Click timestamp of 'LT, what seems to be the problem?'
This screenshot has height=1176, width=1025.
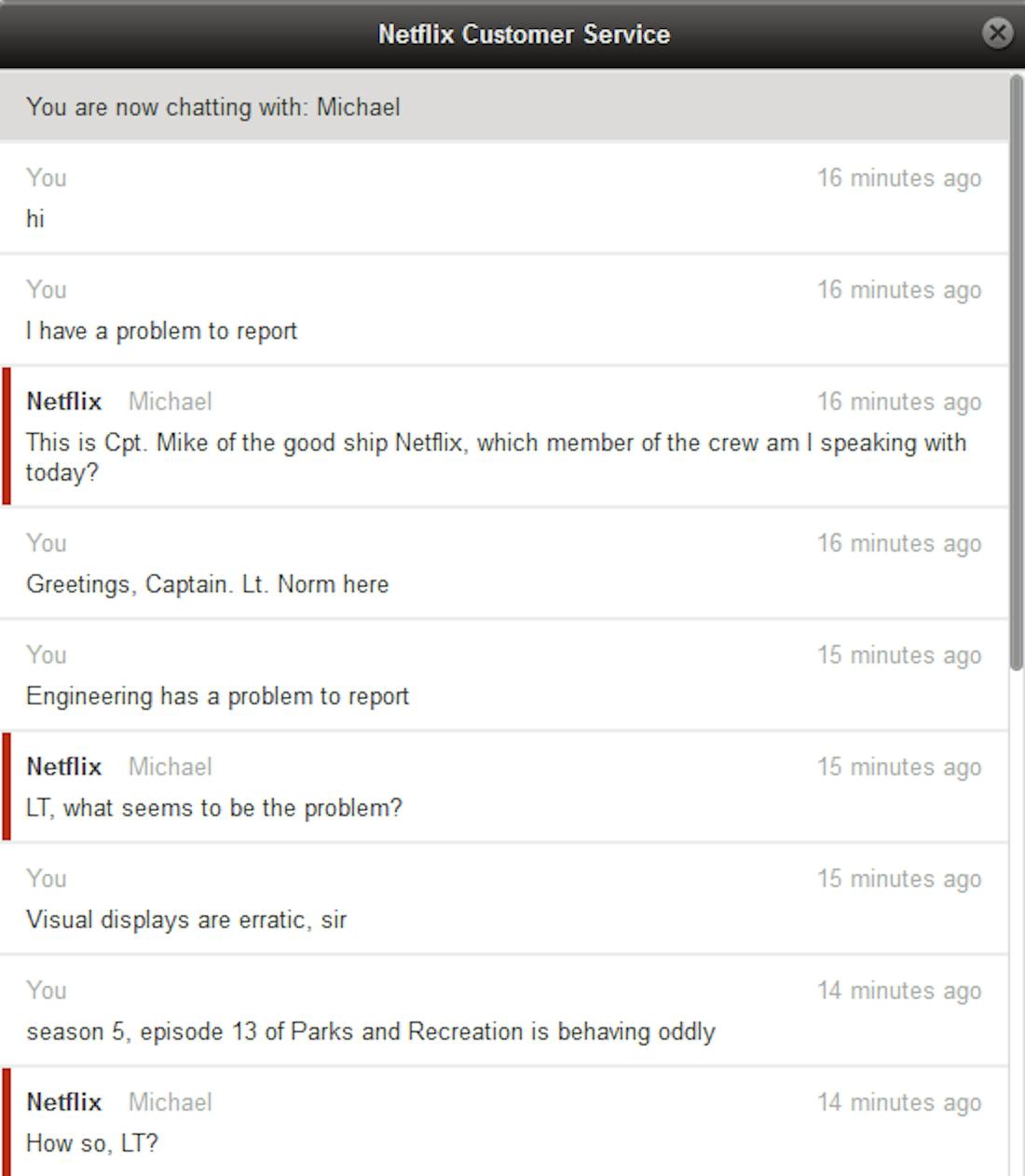pyautogui.click(x=899, y=767)
